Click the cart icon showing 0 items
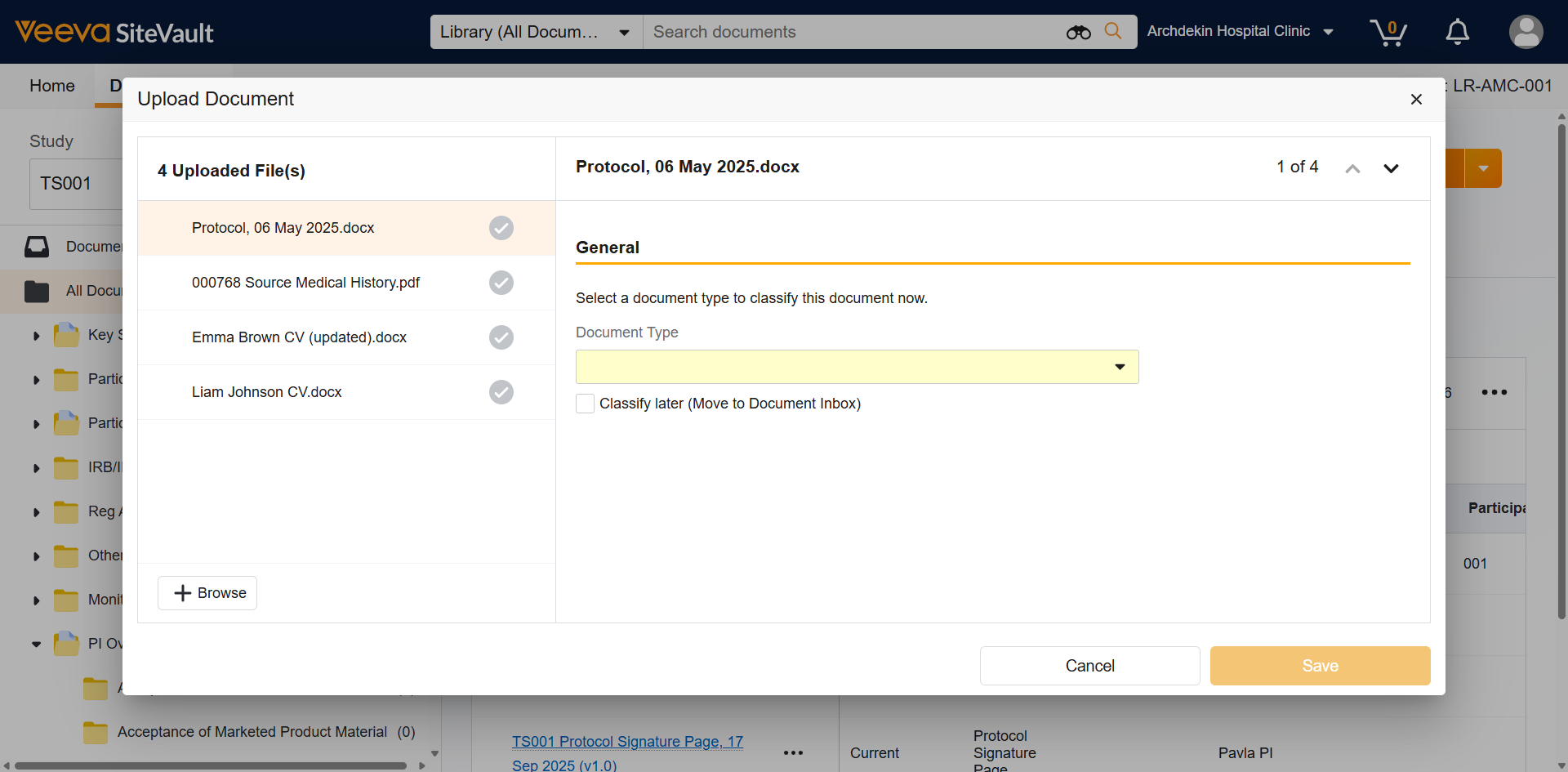 point(1388,32)
